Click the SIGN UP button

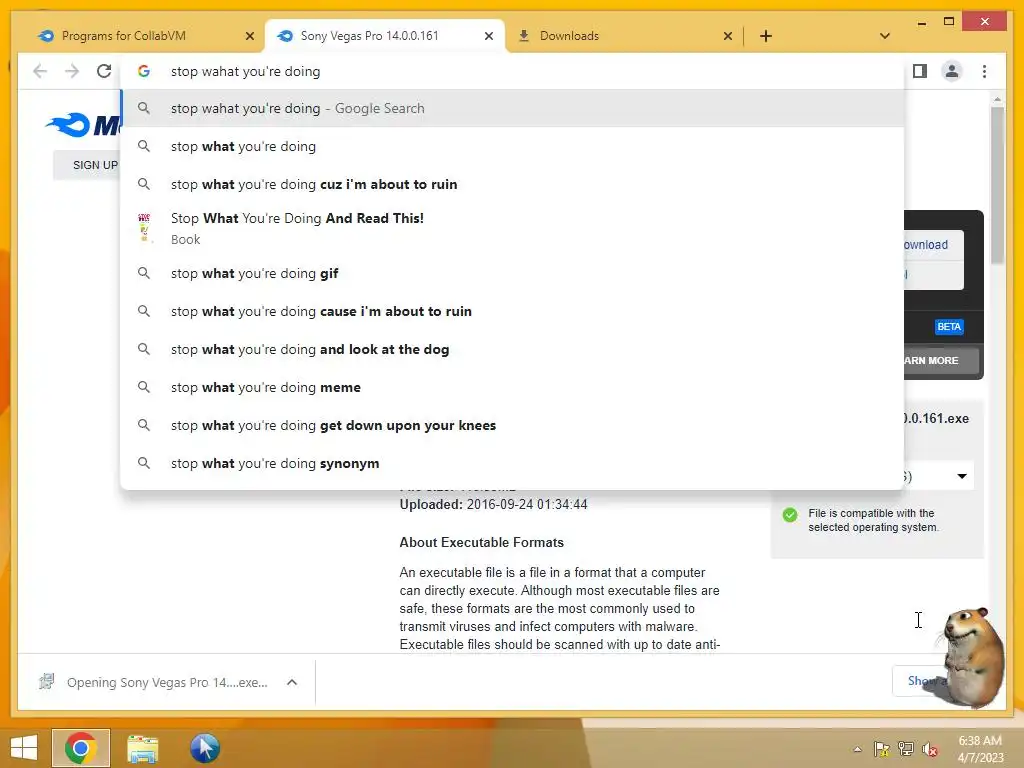point(87,165)
